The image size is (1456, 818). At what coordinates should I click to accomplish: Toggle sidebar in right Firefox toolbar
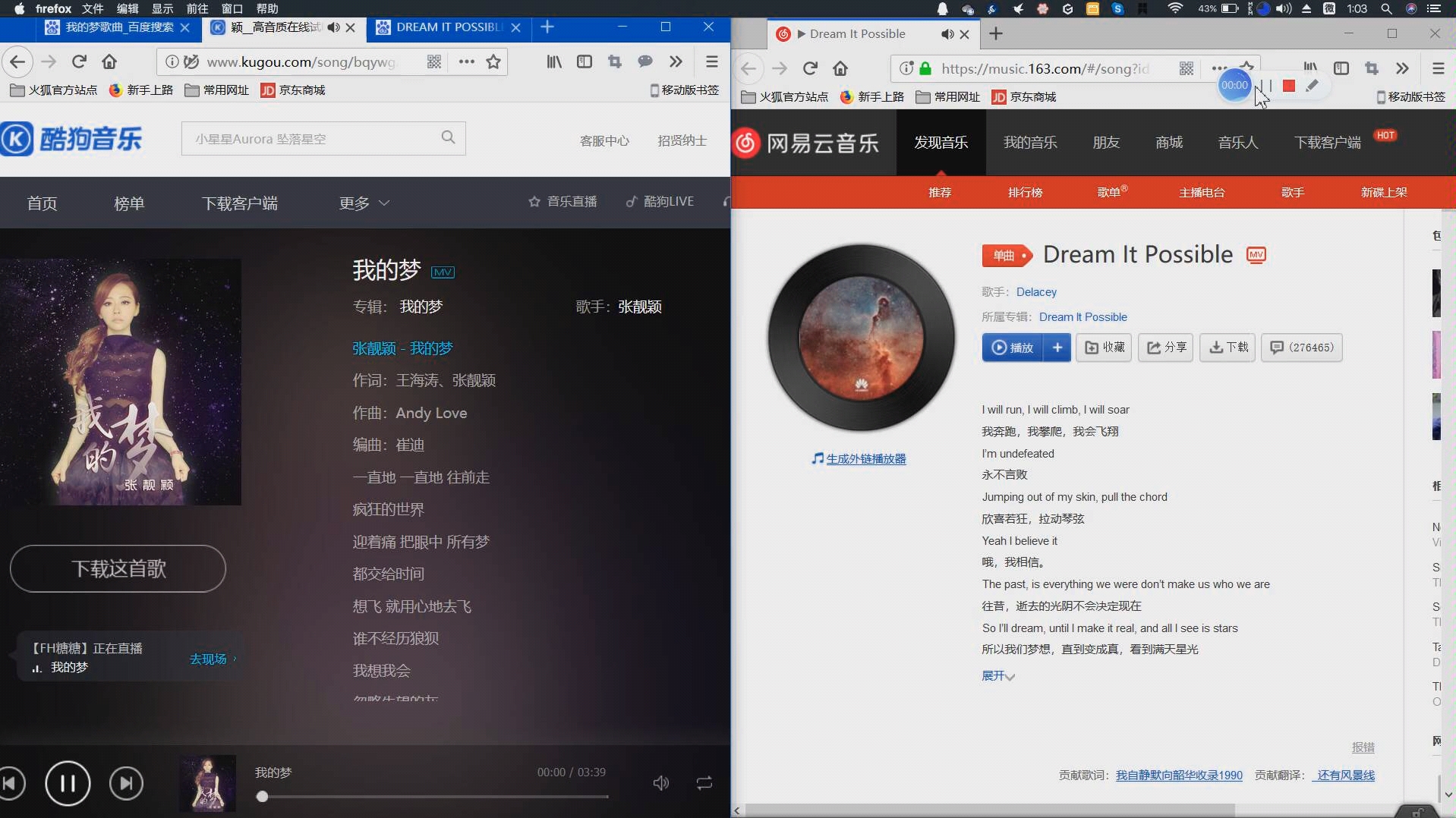tap(1341, 68)
